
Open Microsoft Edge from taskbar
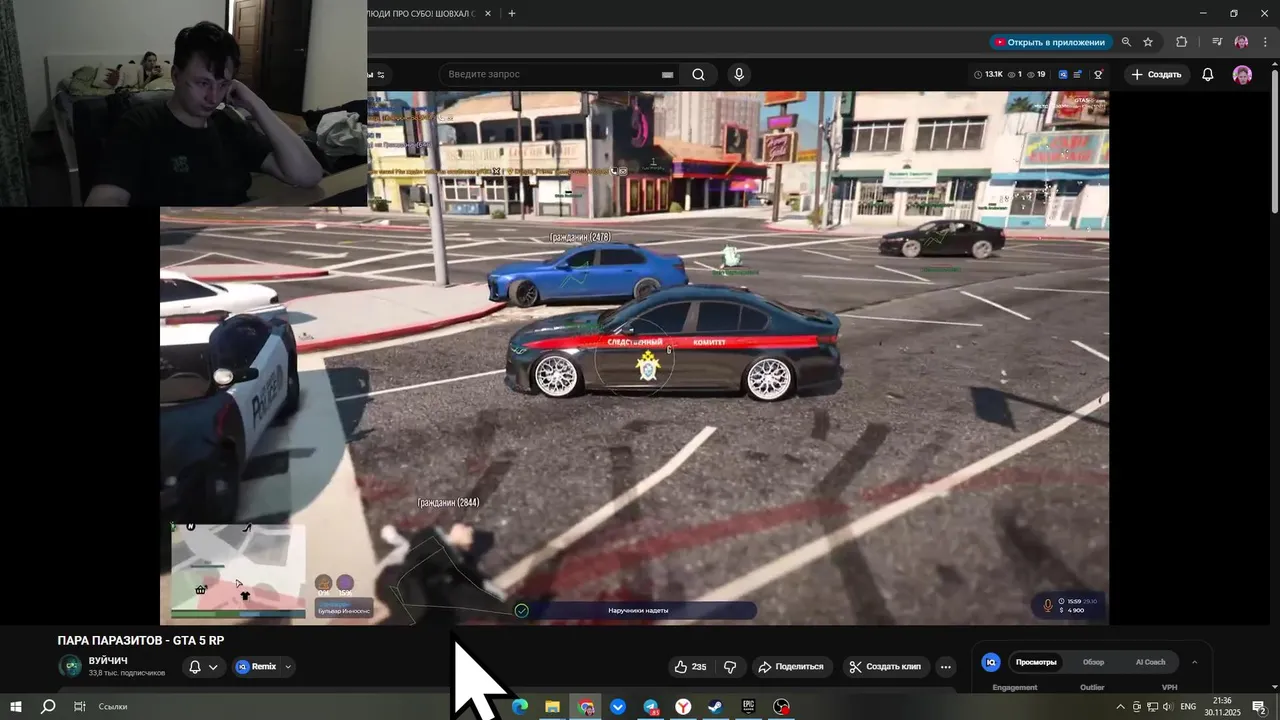(520, 707)
